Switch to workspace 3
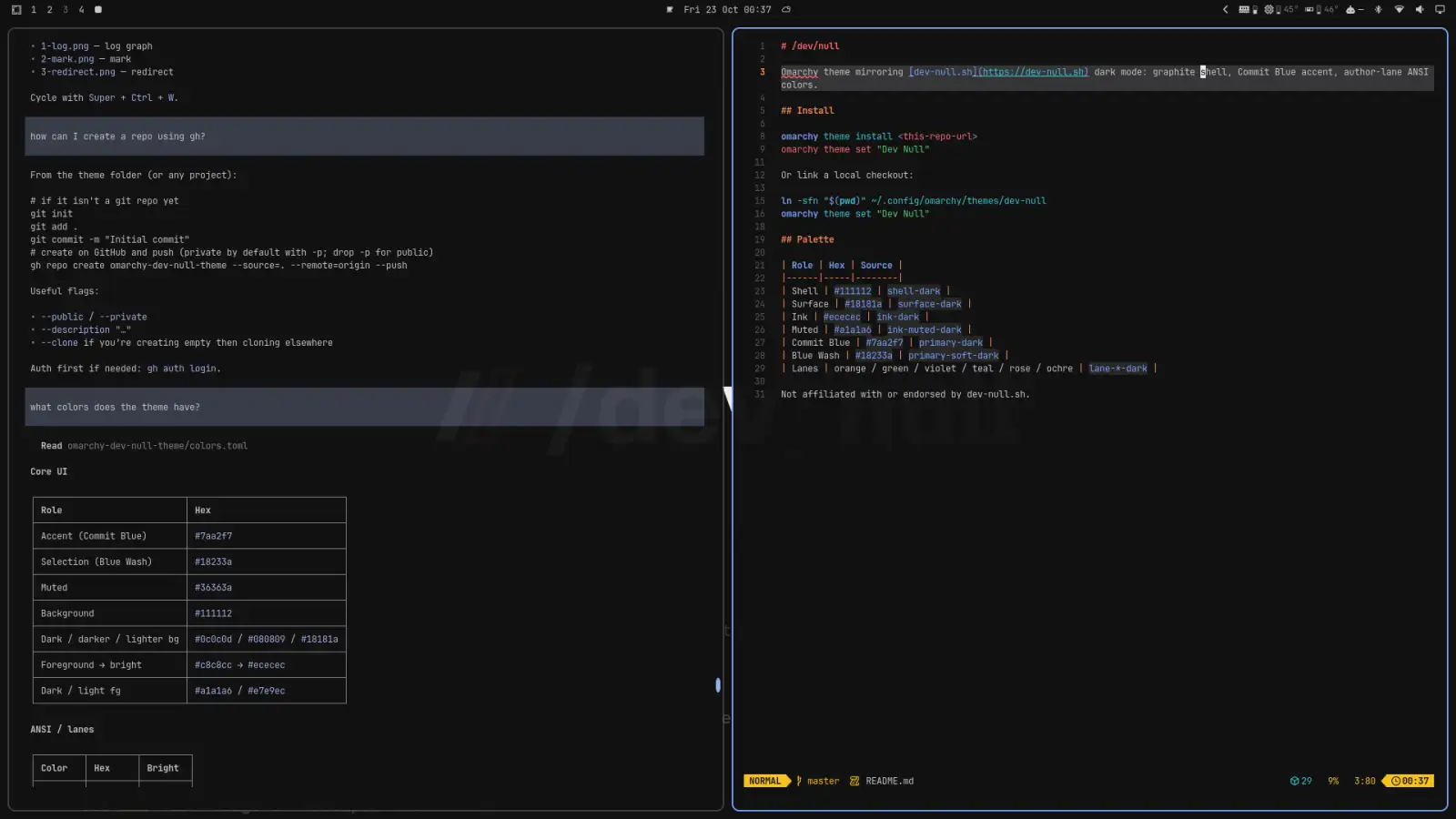Screen dimensions: 1456x819 tap(66, 9)
